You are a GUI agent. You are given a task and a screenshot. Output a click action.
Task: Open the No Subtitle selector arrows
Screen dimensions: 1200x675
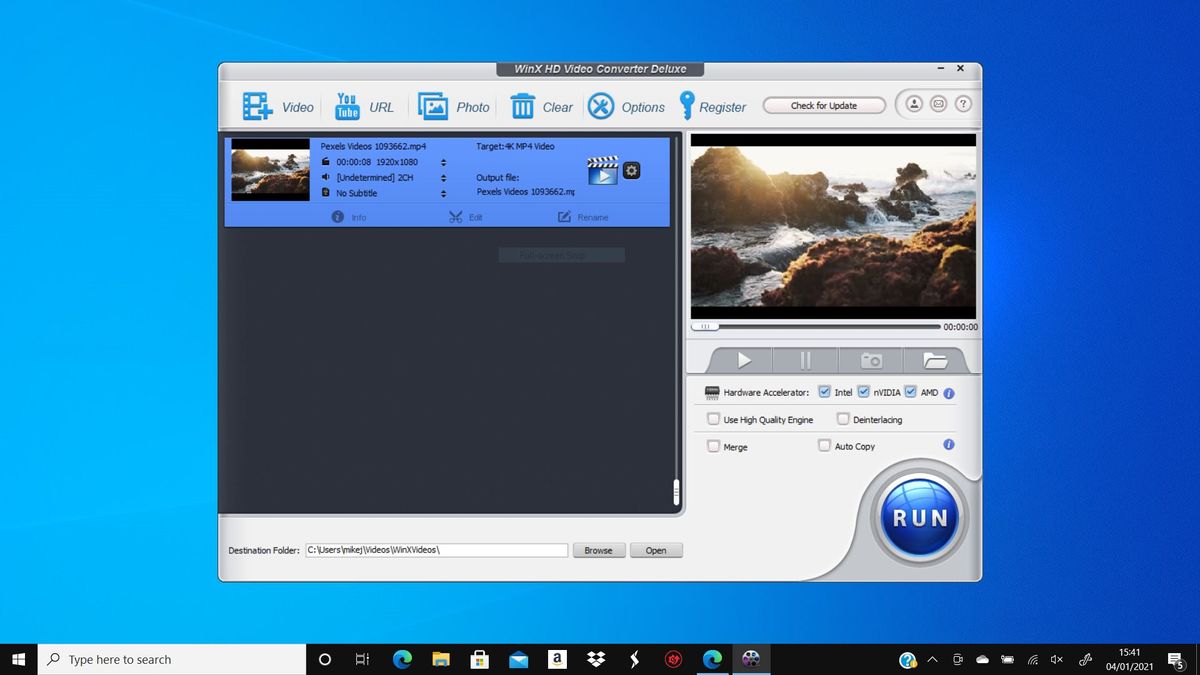click(x=443, y=193)
